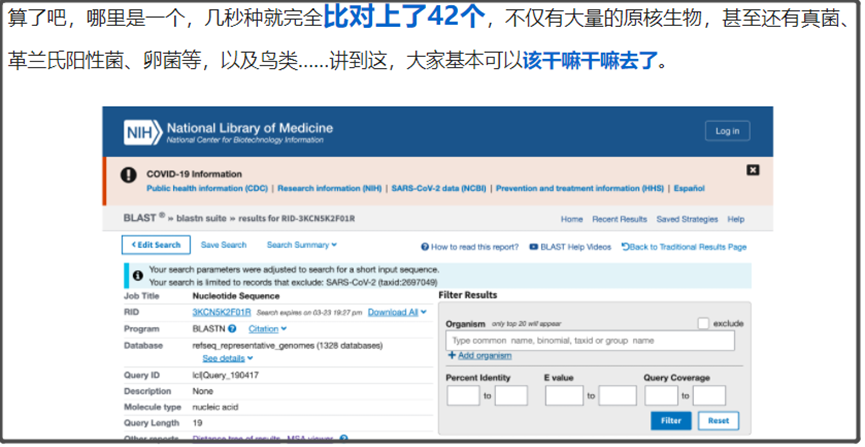Switch banner language via Español link

[689, 188]
